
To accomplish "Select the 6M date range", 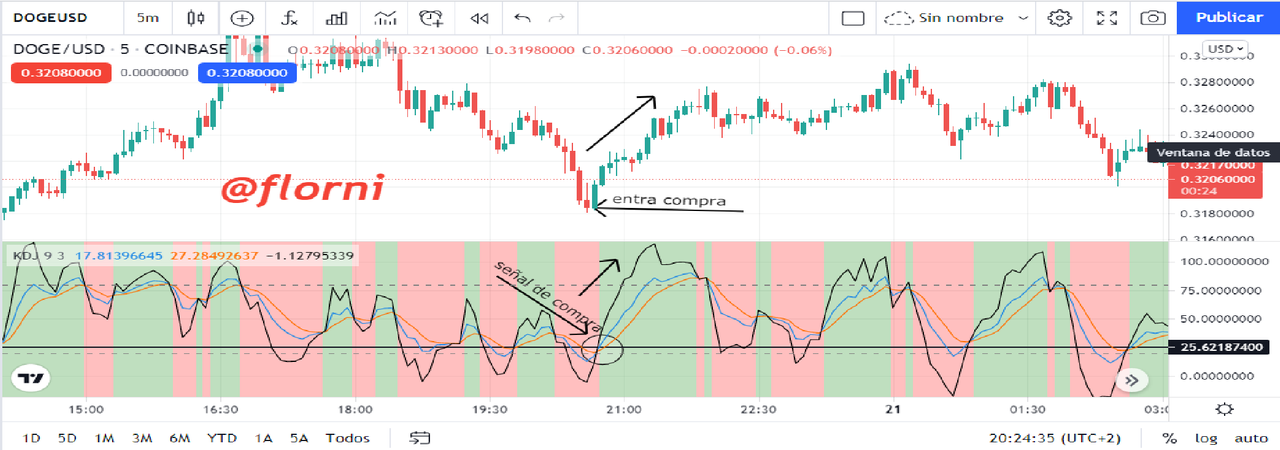I will tap(179, 438).
